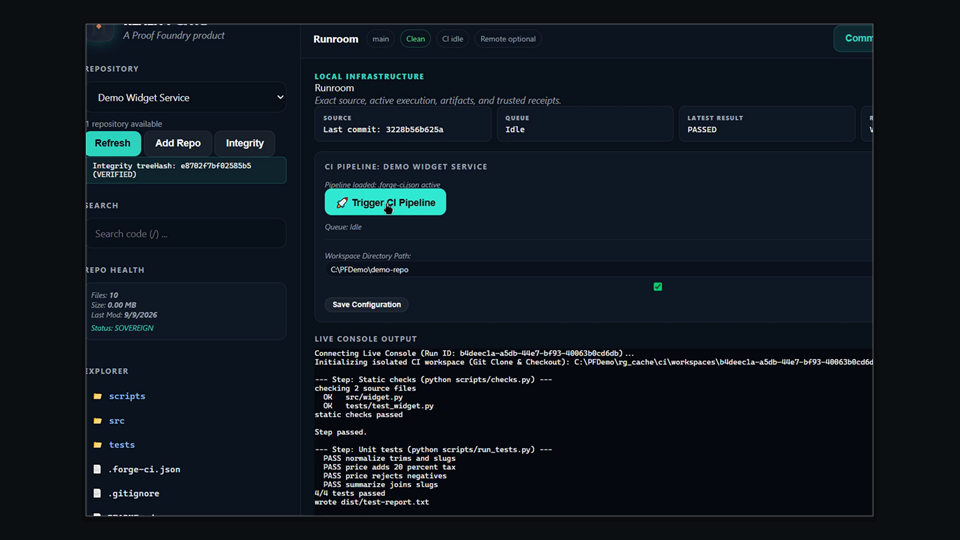
Task: Click the Status: SOVEREIGN text
Action: (x=122, y=328)
